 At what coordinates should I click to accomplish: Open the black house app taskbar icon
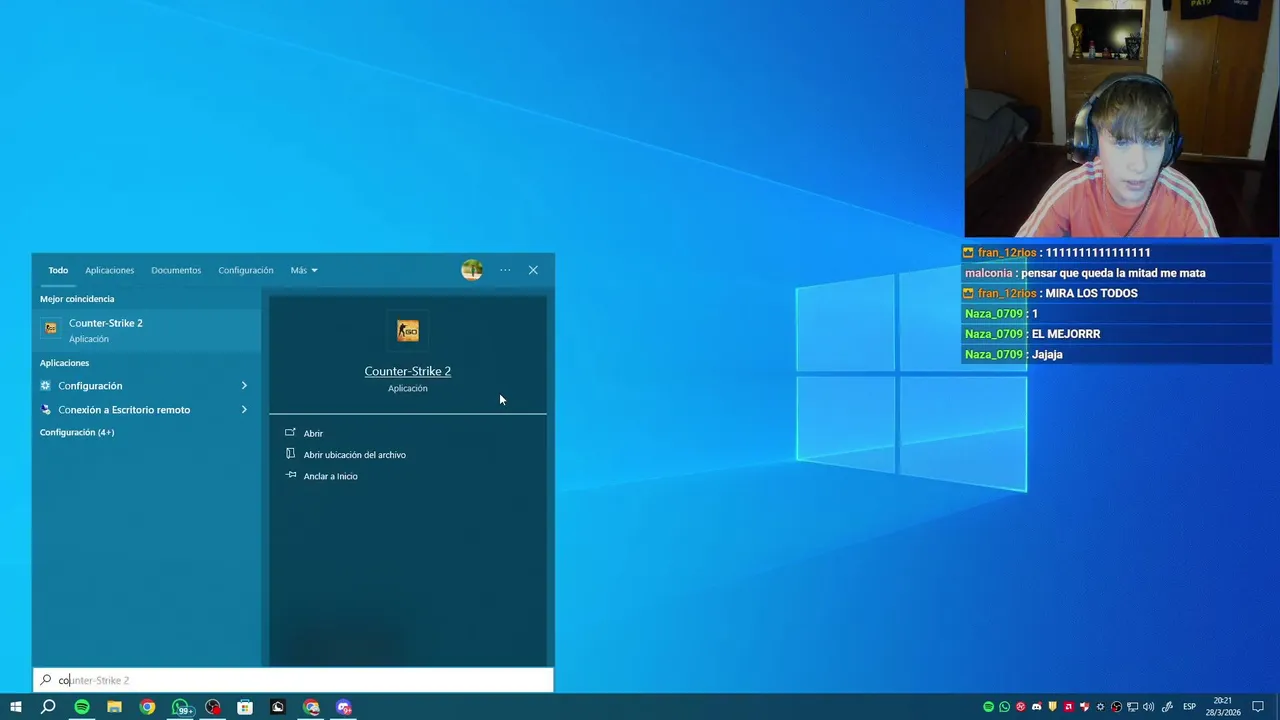coord(278,707)
